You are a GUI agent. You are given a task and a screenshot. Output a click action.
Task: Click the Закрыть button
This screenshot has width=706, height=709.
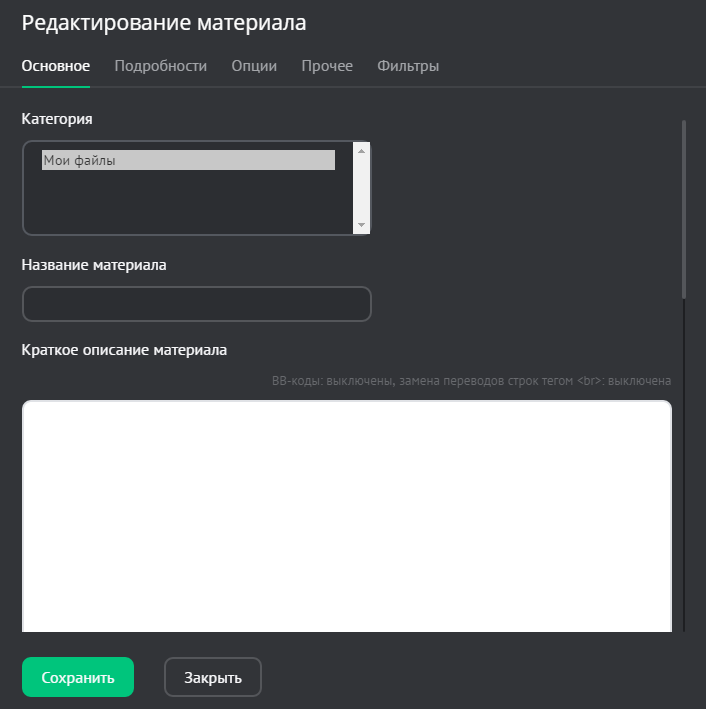(x=213, y=677)
